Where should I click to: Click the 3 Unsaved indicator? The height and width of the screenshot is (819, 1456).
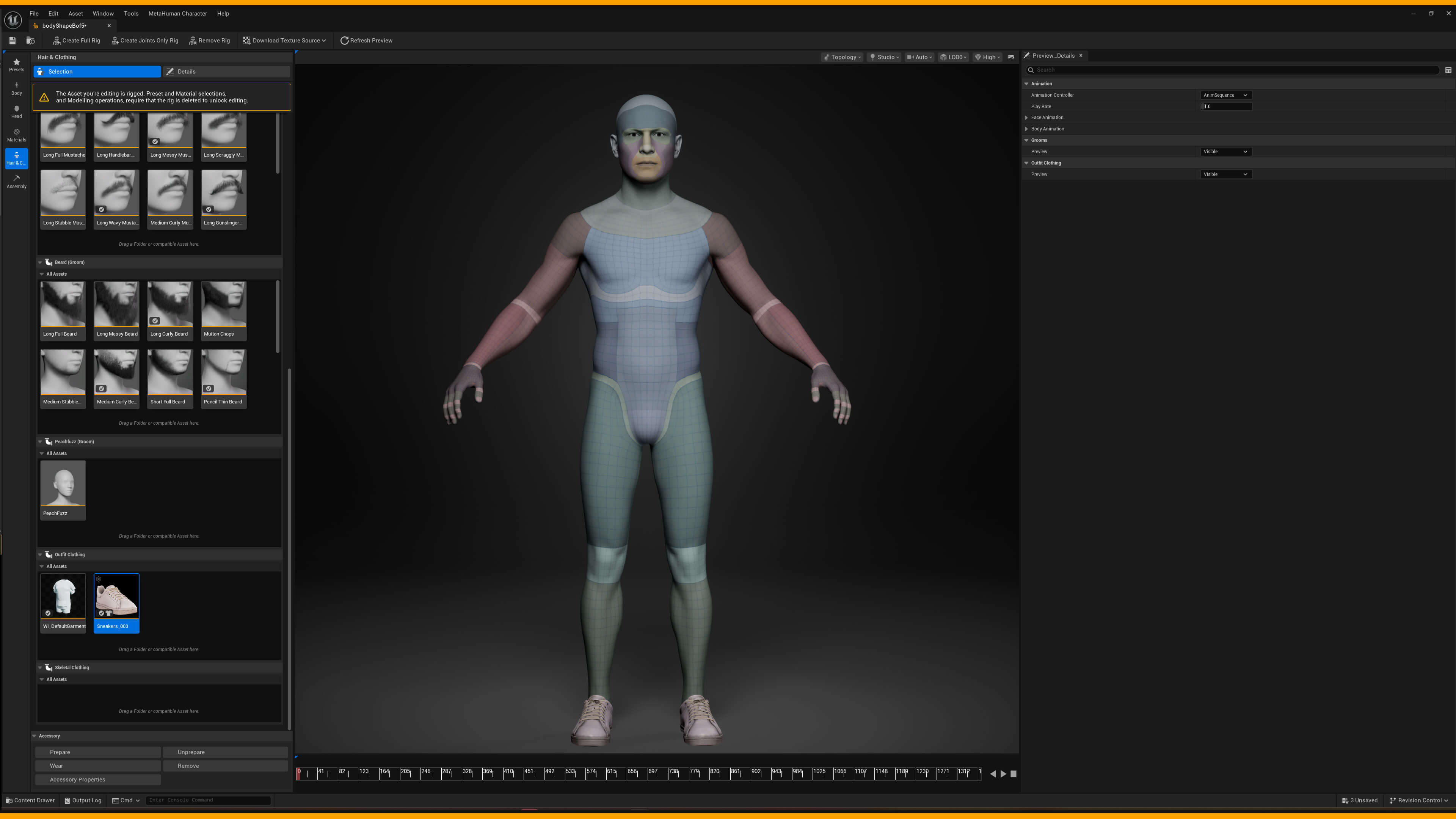click(x=1359, y=800)
